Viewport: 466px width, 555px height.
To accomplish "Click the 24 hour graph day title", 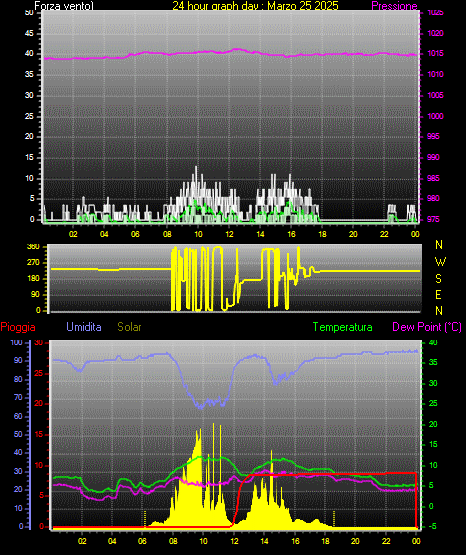I will pyautogui.click(x=255, y=6).
